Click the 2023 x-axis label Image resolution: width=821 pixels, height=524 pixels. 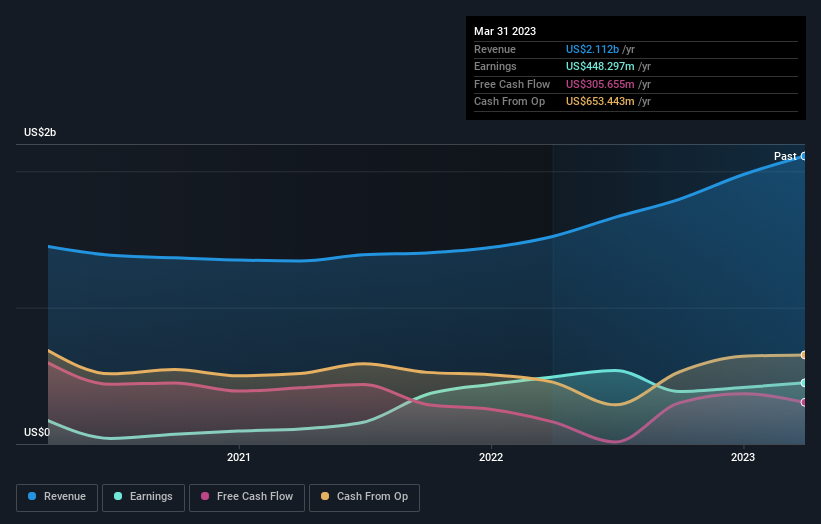tap(743, 457)
